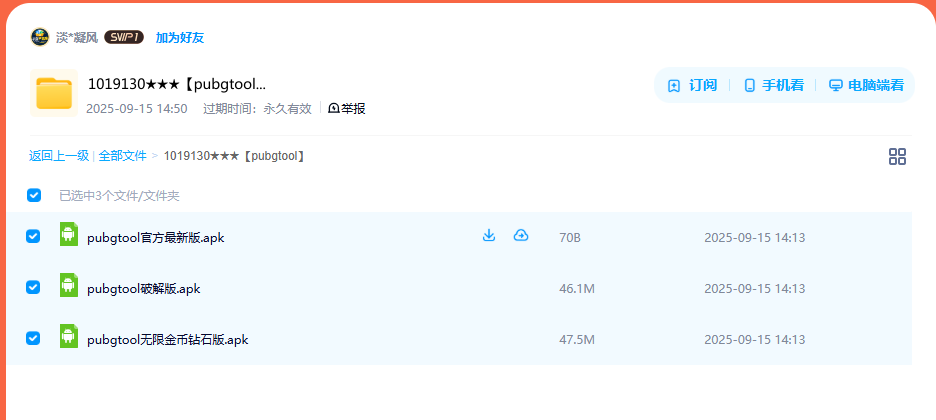Click the 47.5M file size
This screenshot has width=936, height=420.
577,340
